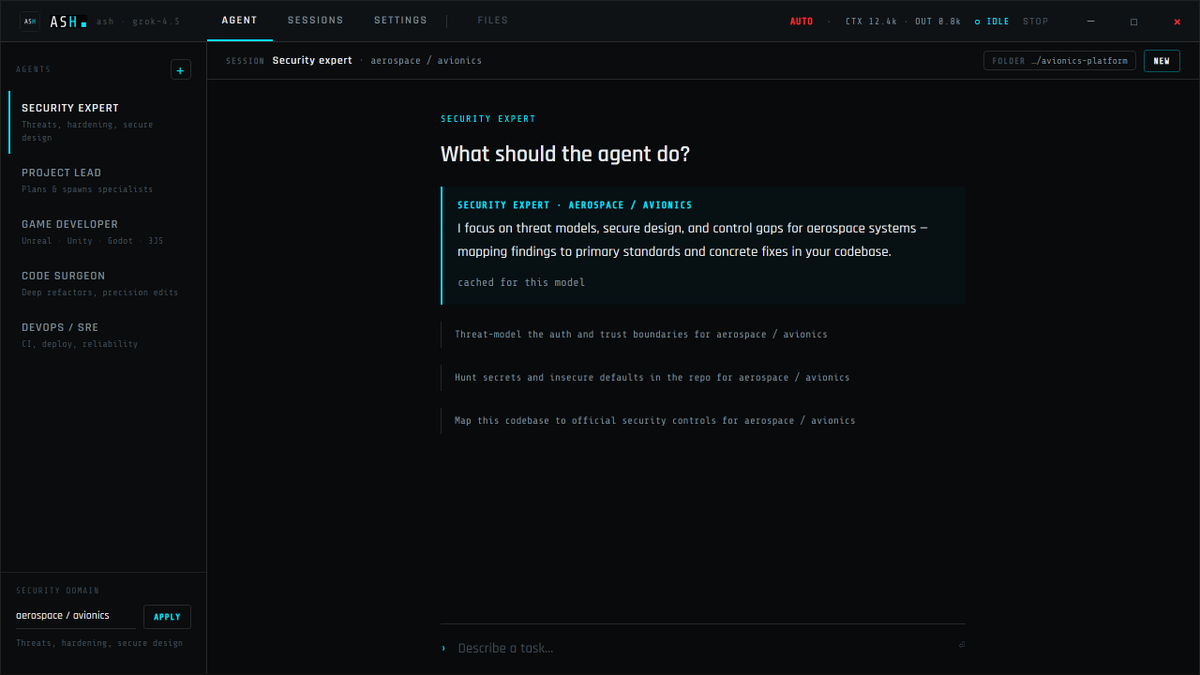
Task: Click the grok-4.5 model label
Action: click(x=156, y=21)
